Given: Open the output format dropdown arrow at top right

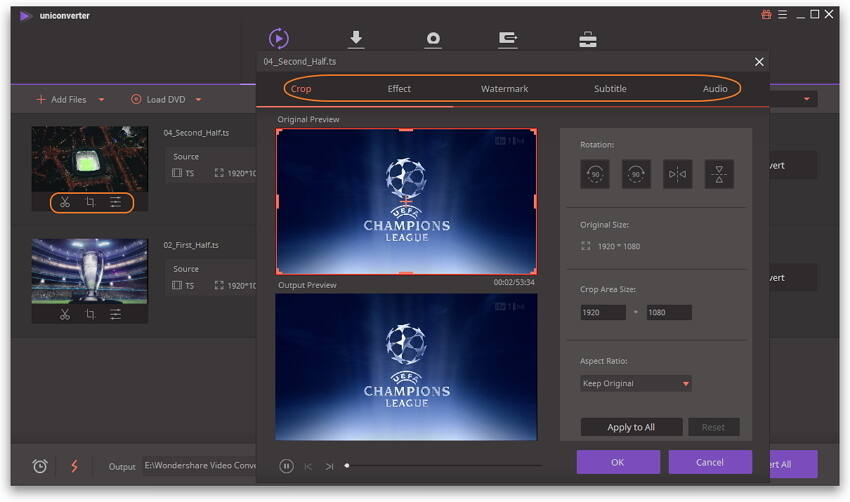Looking at the screenshot, I should [x=807, y=99].
